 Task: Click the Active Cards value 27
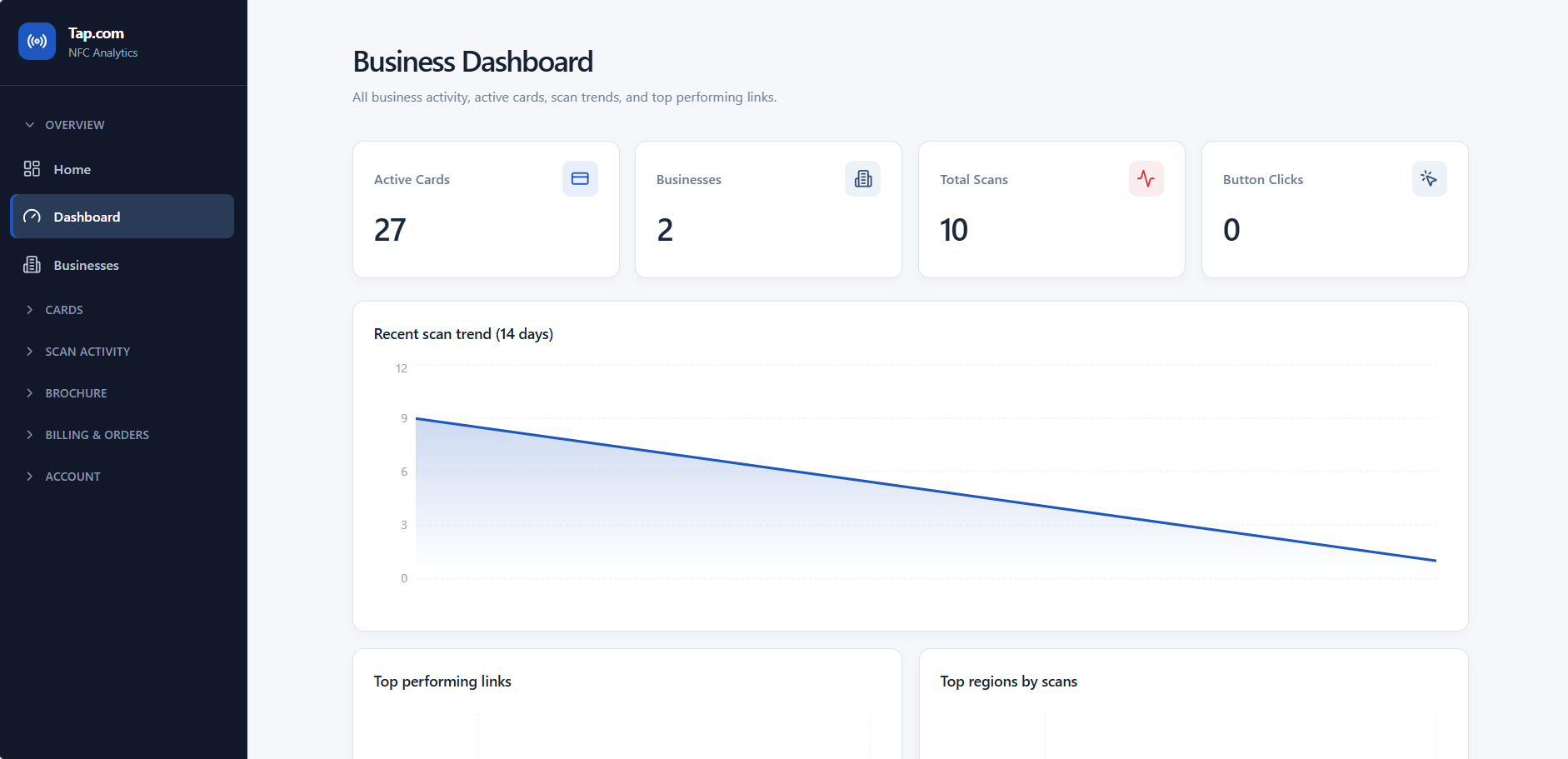point(390,230)
